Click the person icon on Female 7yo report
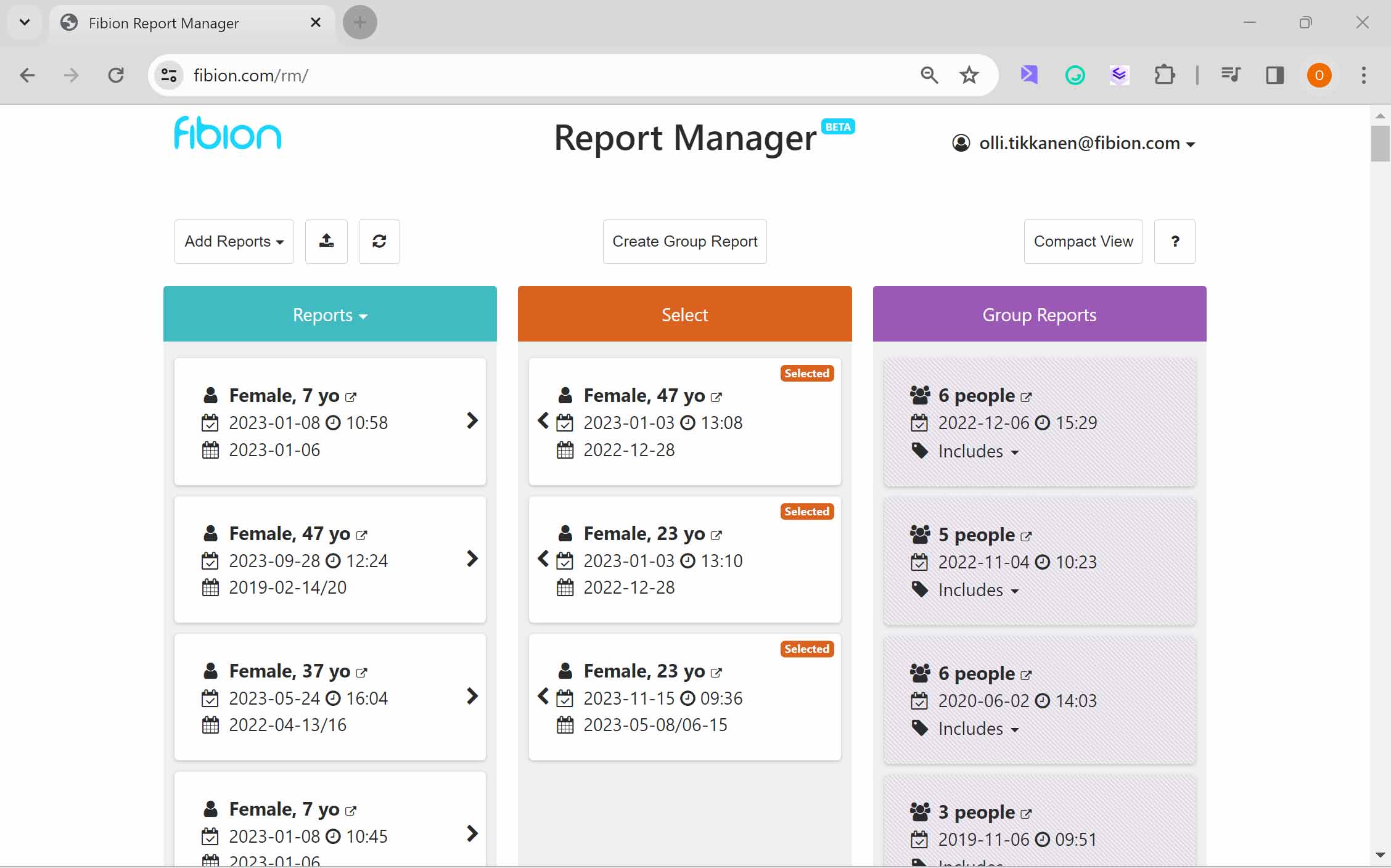 click(x=210, y=394)
